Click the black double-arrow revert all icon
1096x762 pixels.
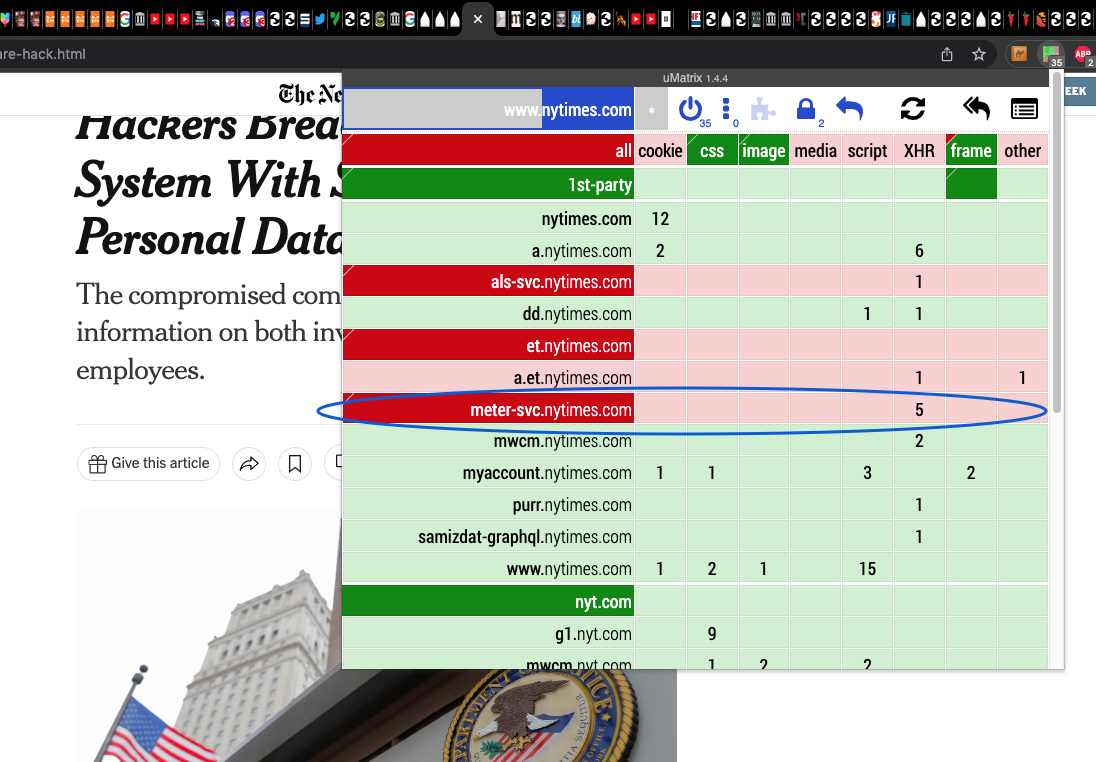[x=975, y=109]
